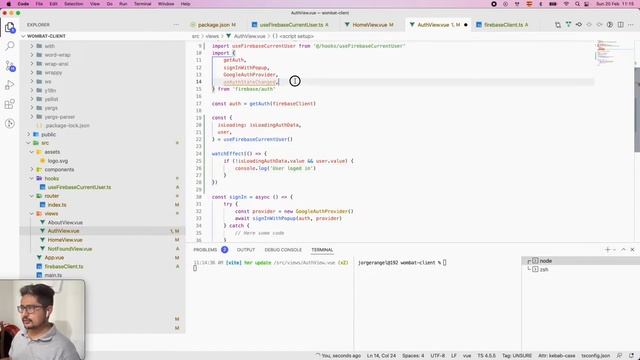The width and height of the screenshot is (640, 360).
Task: Maximize the terminal panel with chevron
Action: pos(623,249)
